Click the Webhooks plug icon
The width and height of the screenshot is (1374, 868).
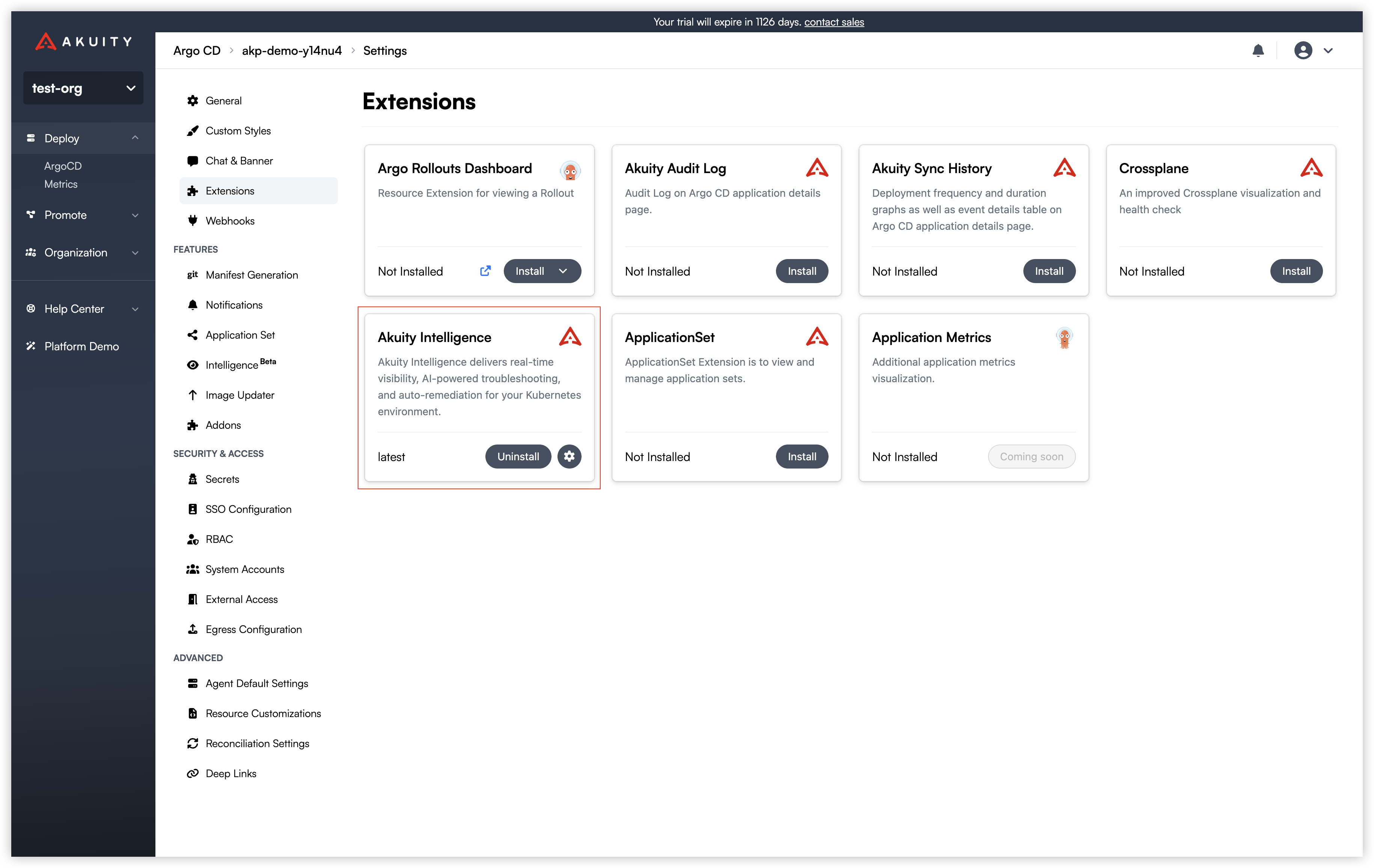[x=193, y=221]
